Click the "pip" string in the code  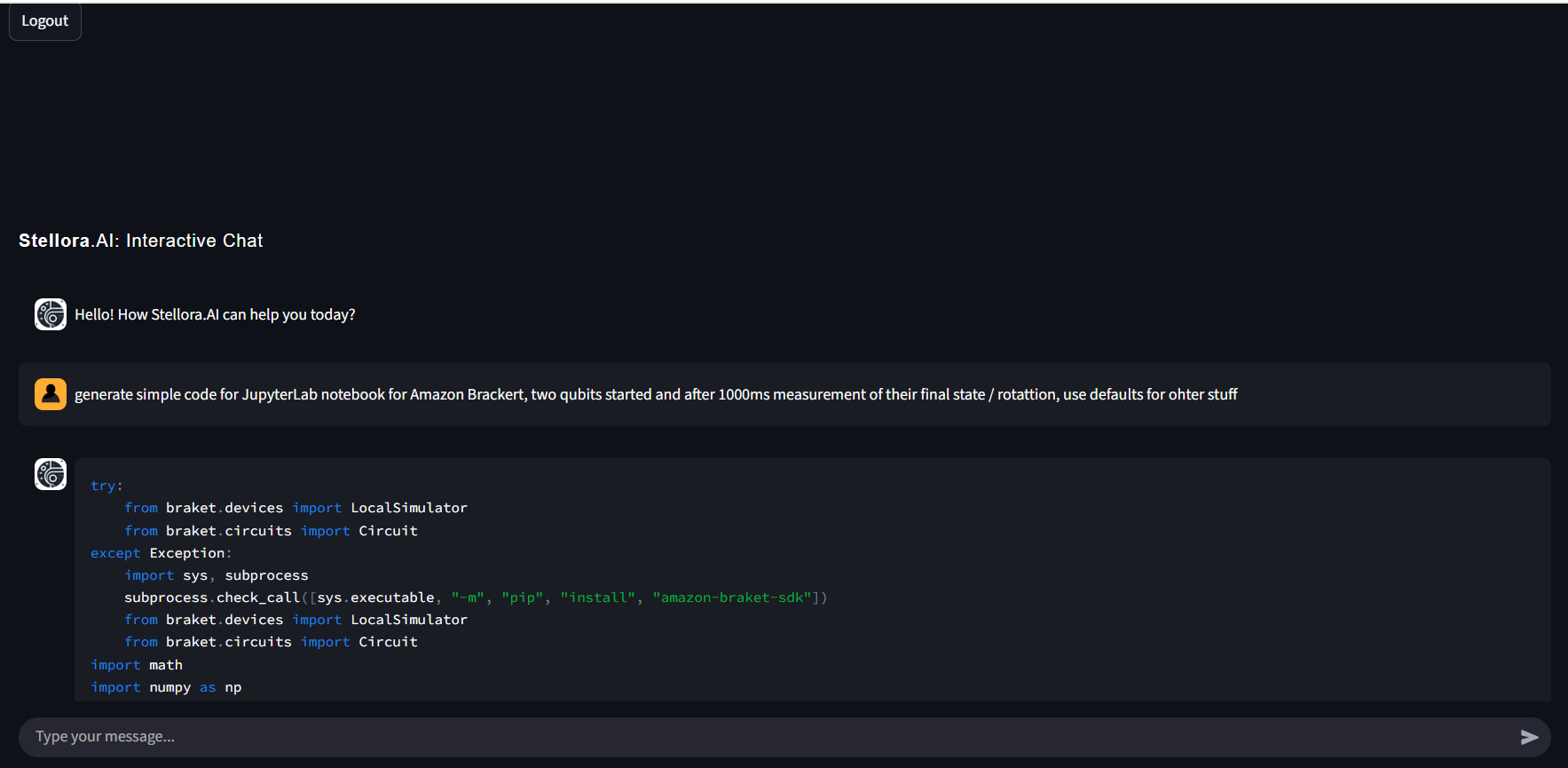523,598
